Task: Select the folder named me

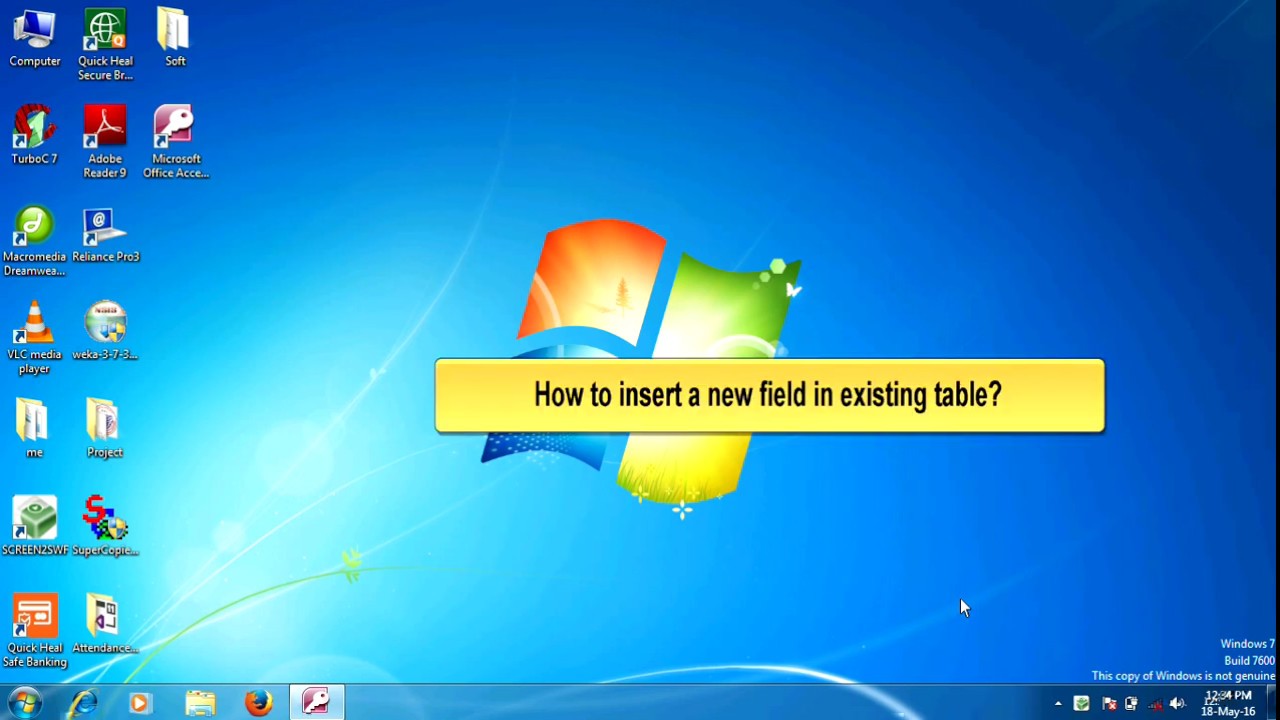Action: [34, 429]
